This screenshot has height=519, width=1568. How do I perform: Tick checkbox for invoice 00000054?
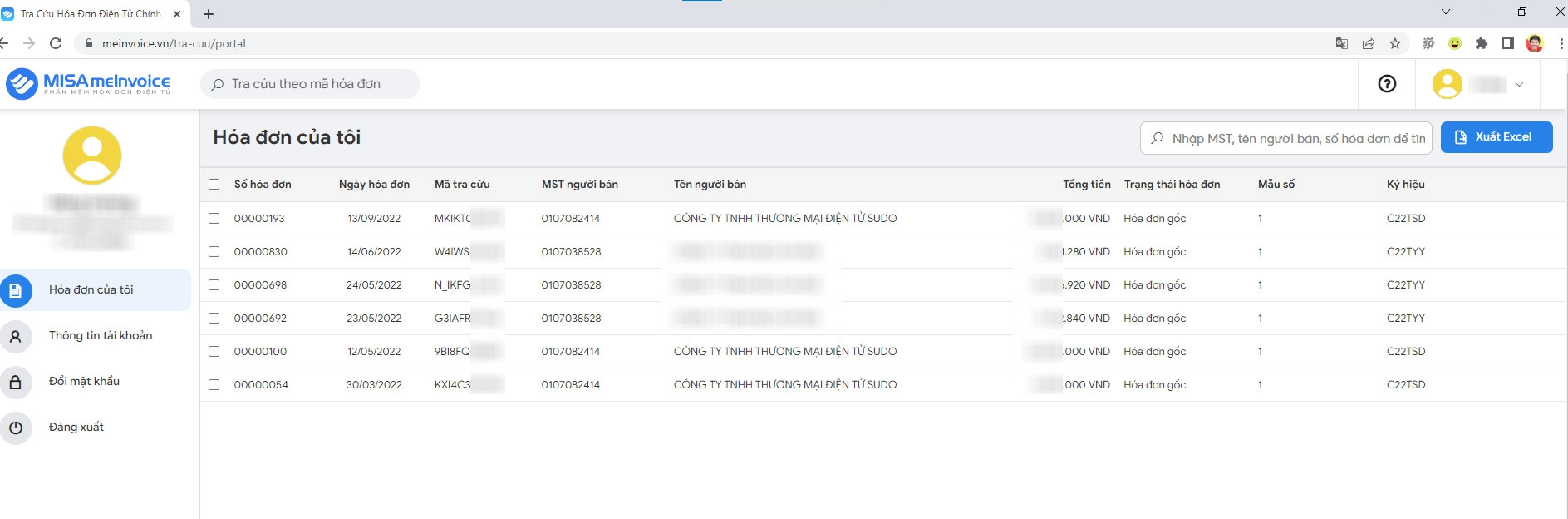pos(214,385)
